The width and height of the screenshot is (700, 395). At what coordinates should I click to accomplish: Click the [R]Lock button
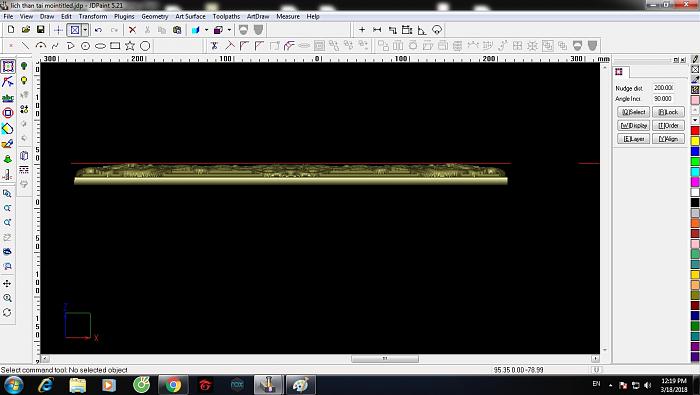tap(668, 112)
